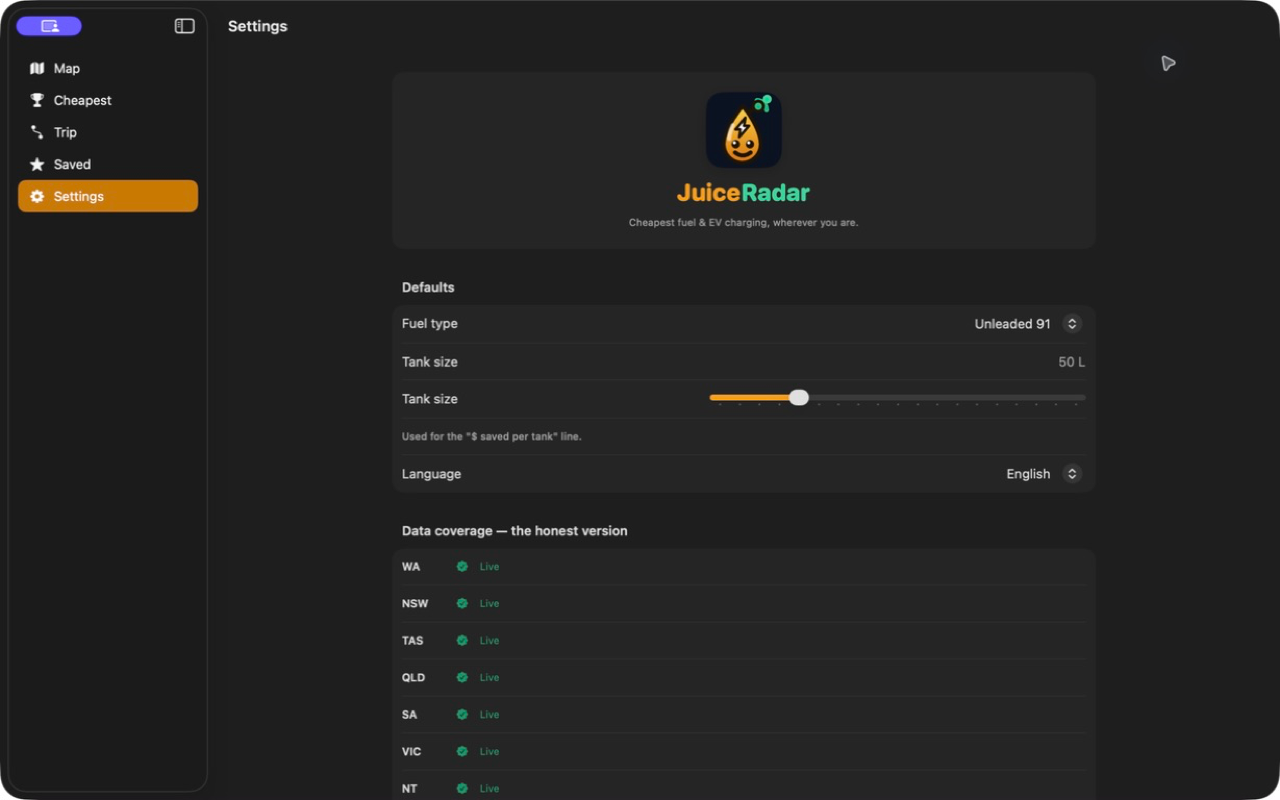1280x800 pixels.
Task: Open the Trip section
Action: (108, 133)
